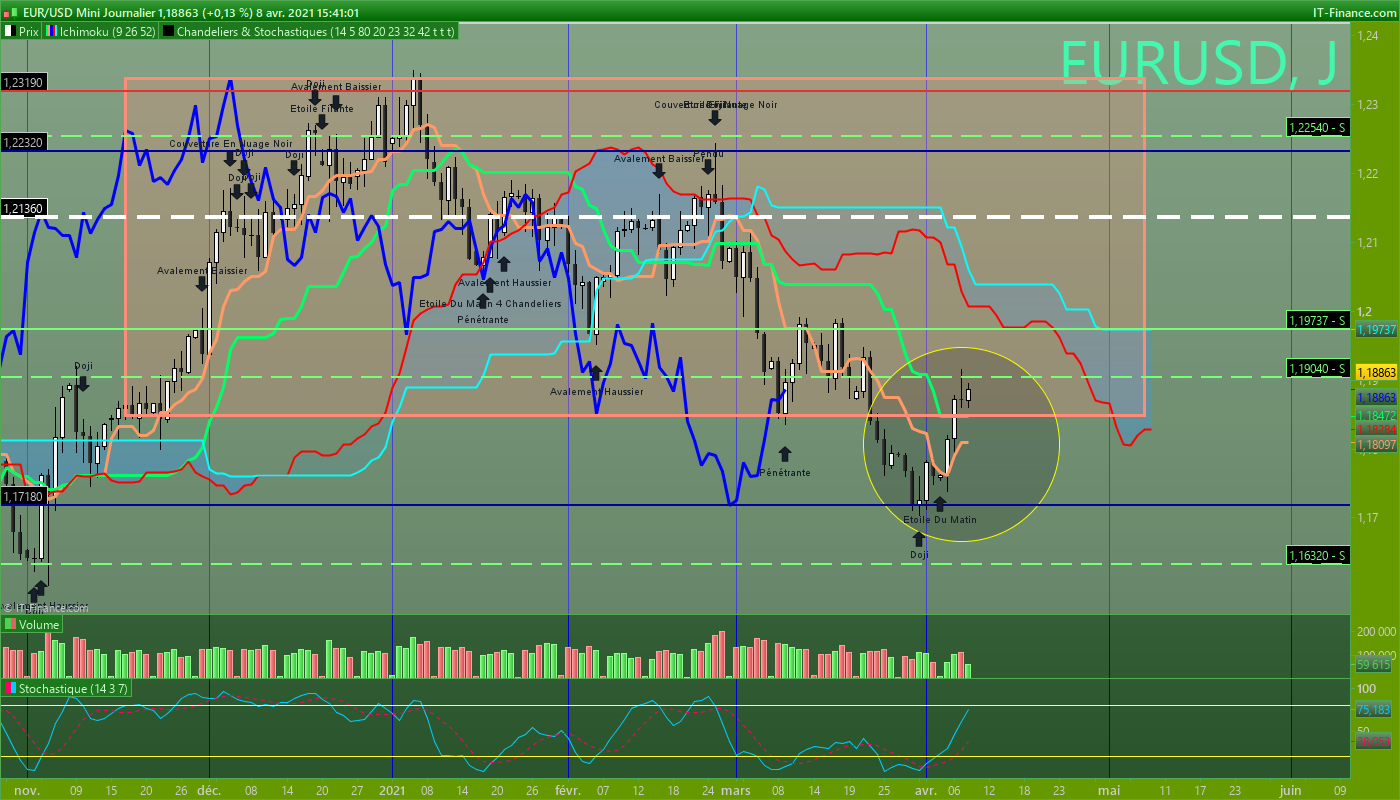Viewport: 1400px width, 800px height.
Task: Click the mai label on the time axis
Action: click(x=1109, y=790)
